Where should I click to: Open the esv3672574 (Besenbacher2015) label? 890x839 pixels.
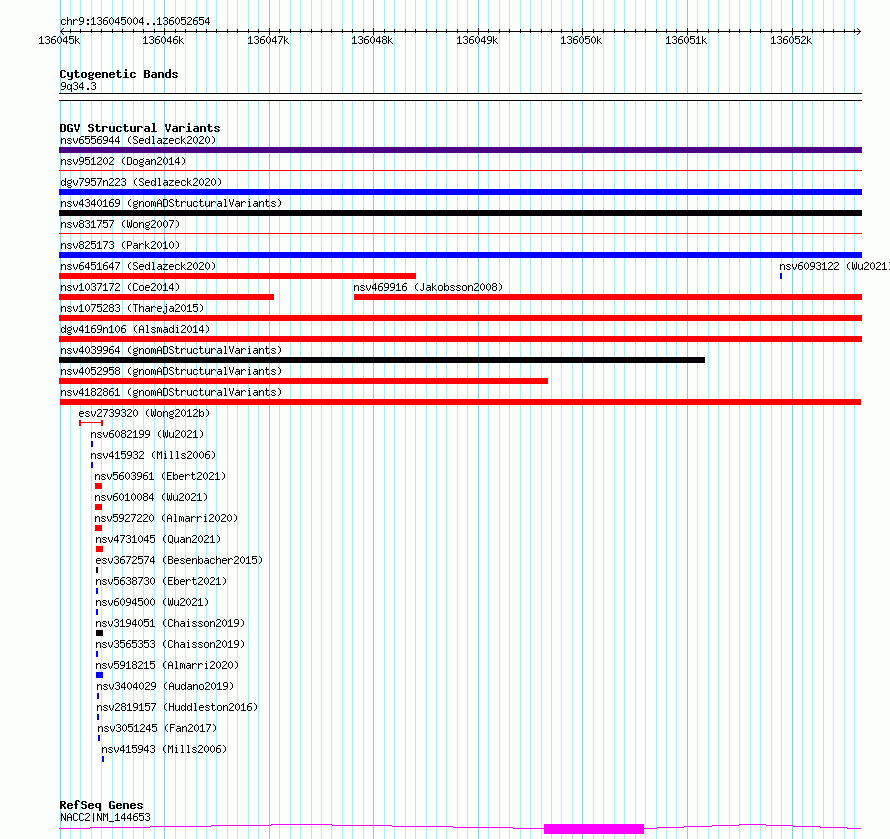pos(179,560)
